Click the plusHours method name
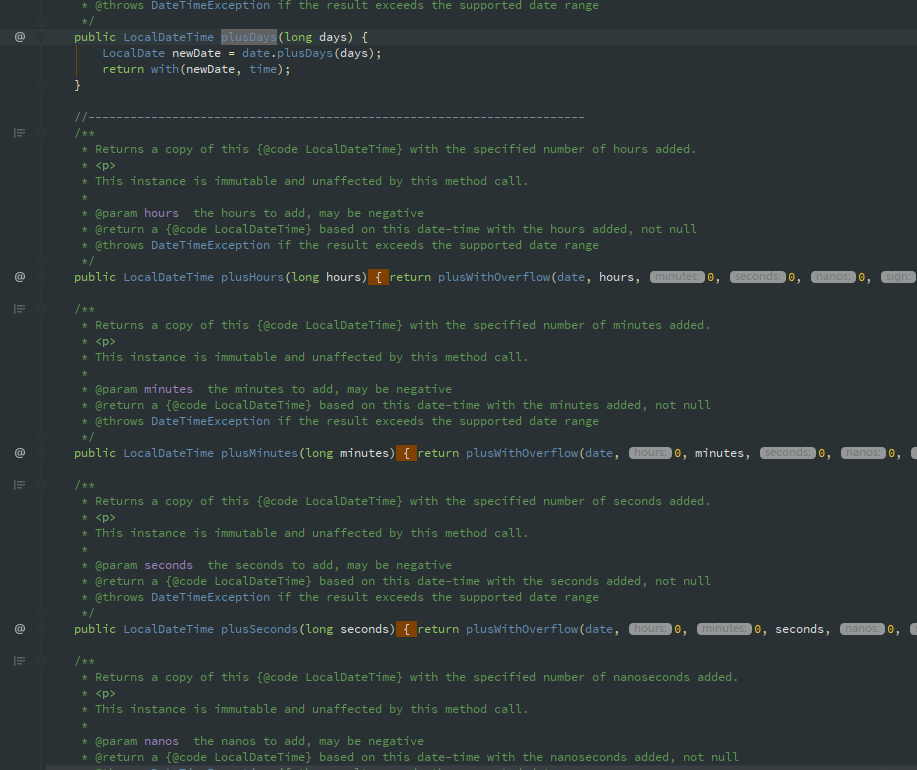This screenshot has height=770, width=917. [x=252, y=277]
